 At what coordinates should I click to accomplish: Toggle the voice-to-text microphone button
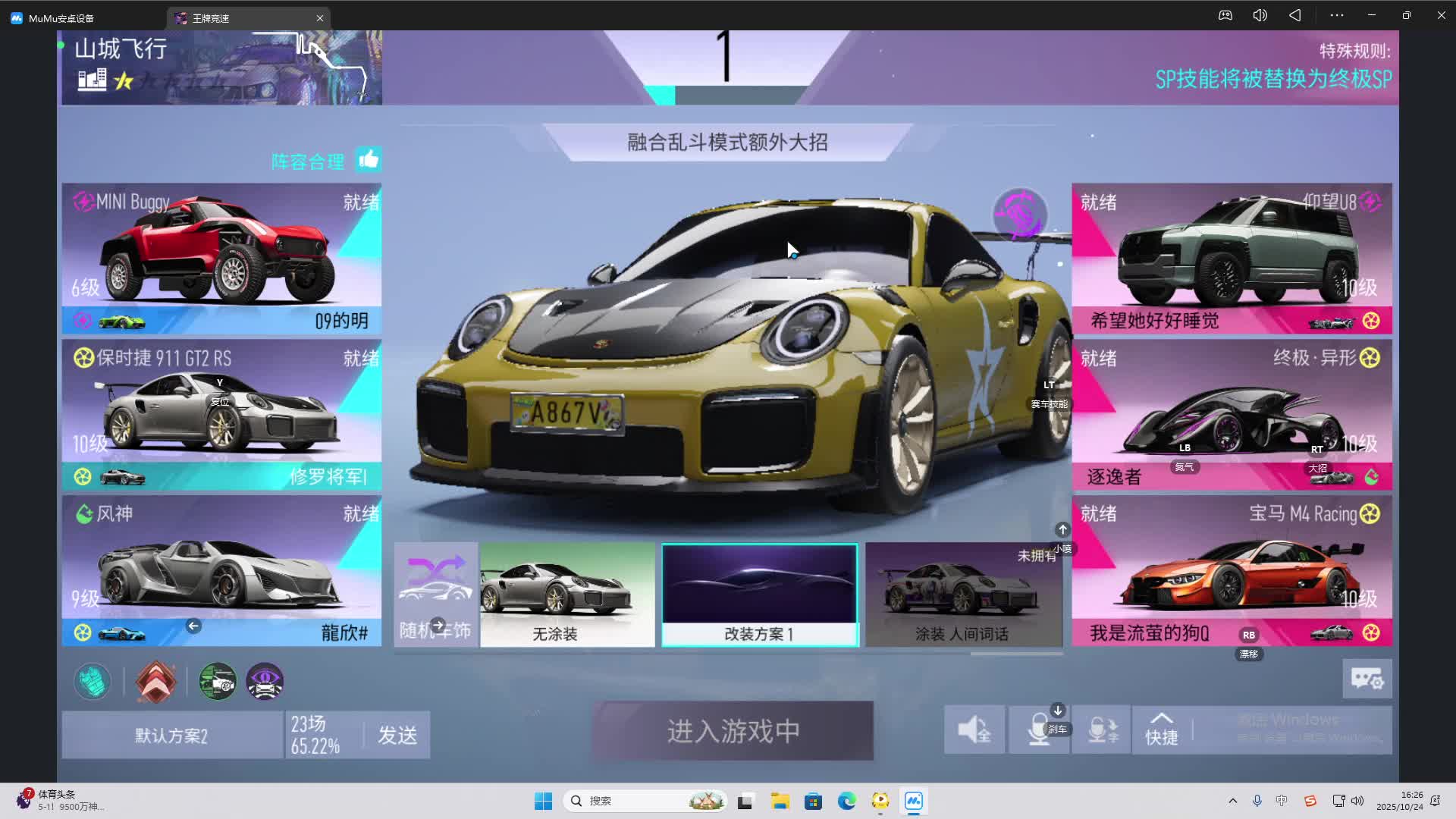click(1102, 730)
